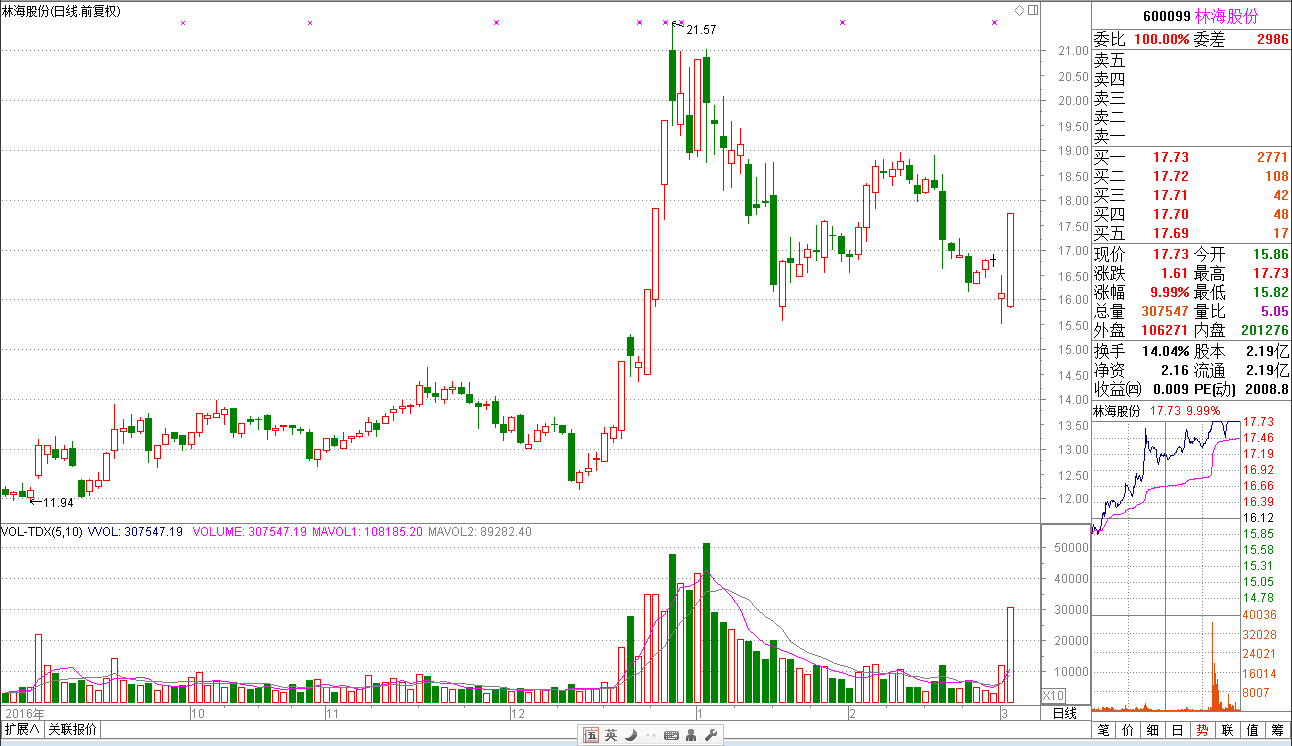Click the intraday mini chart
Image resolution: width=1292 pixels, height=746 pixels.
pos(1166,565)
